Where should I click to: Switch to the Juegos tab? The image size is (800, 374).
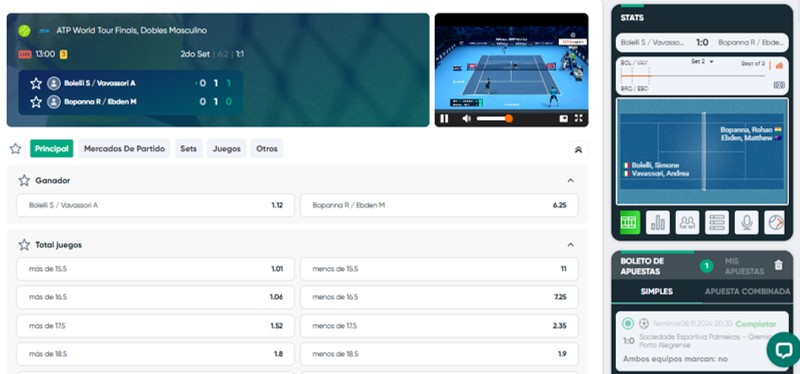click(x=227, y=148)
